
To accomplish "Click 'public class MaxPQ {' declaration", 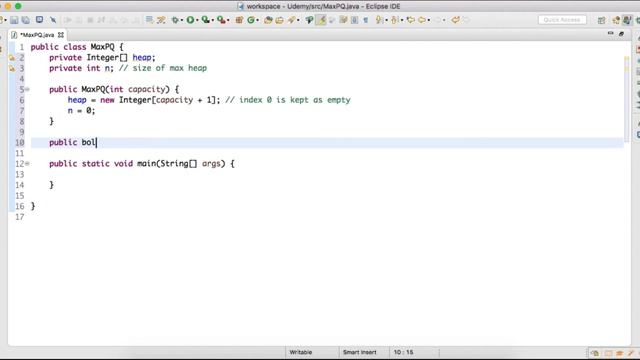I will click(77, 47).
